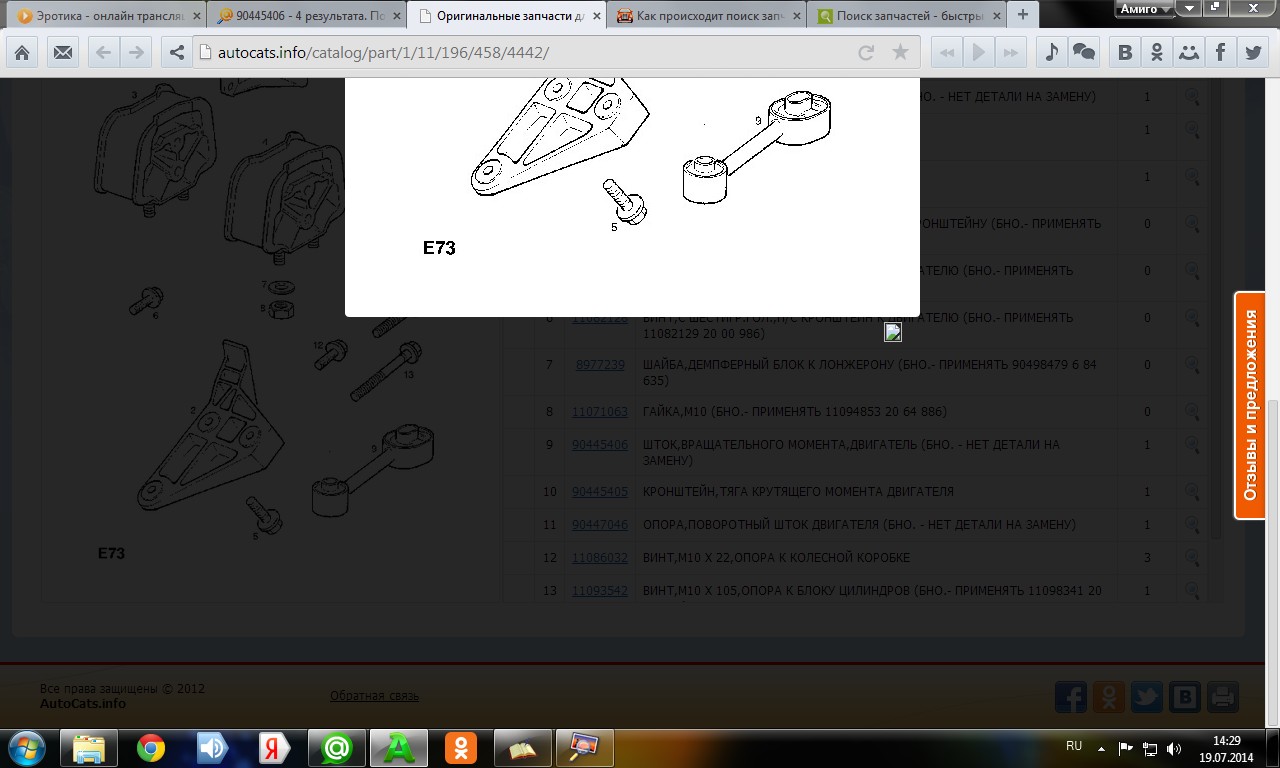Go to the browser home page
The width and height of the screenshot is (1280, 768).
point(21,53)
